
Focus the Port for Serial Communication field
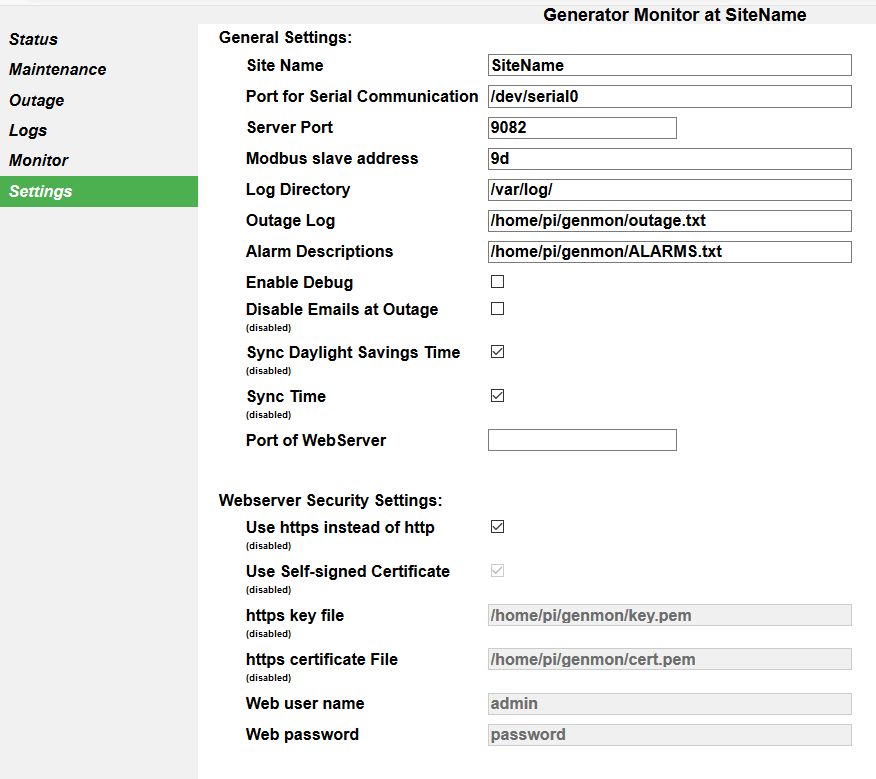pyautogui.click(x=670, y=97)
